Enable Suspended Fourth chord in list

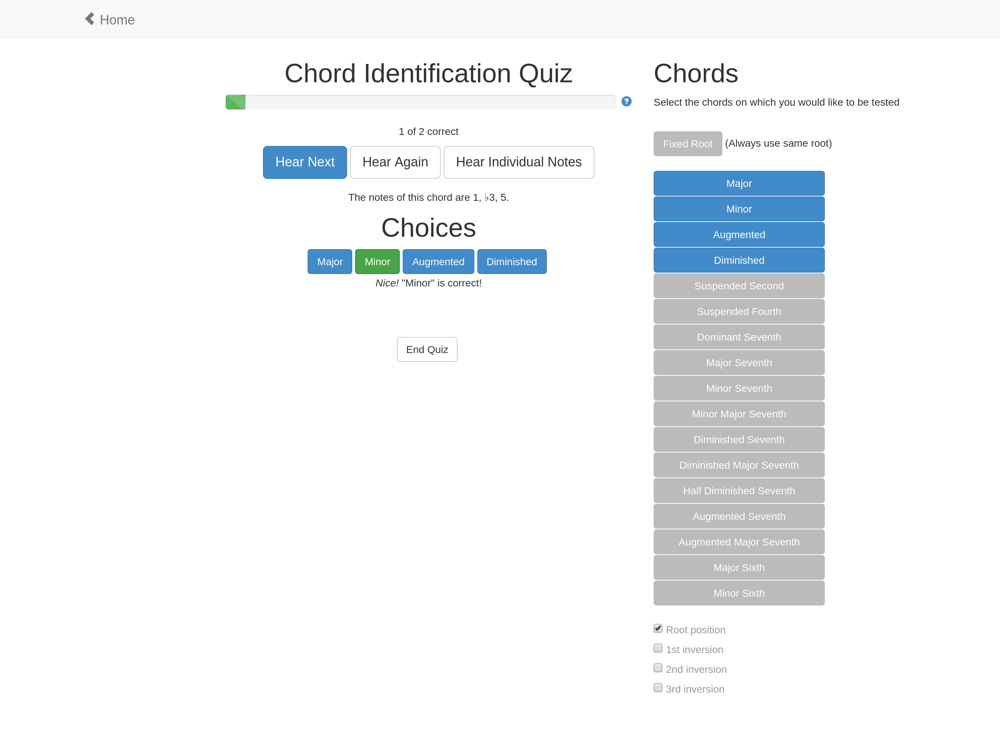[739, 312]
